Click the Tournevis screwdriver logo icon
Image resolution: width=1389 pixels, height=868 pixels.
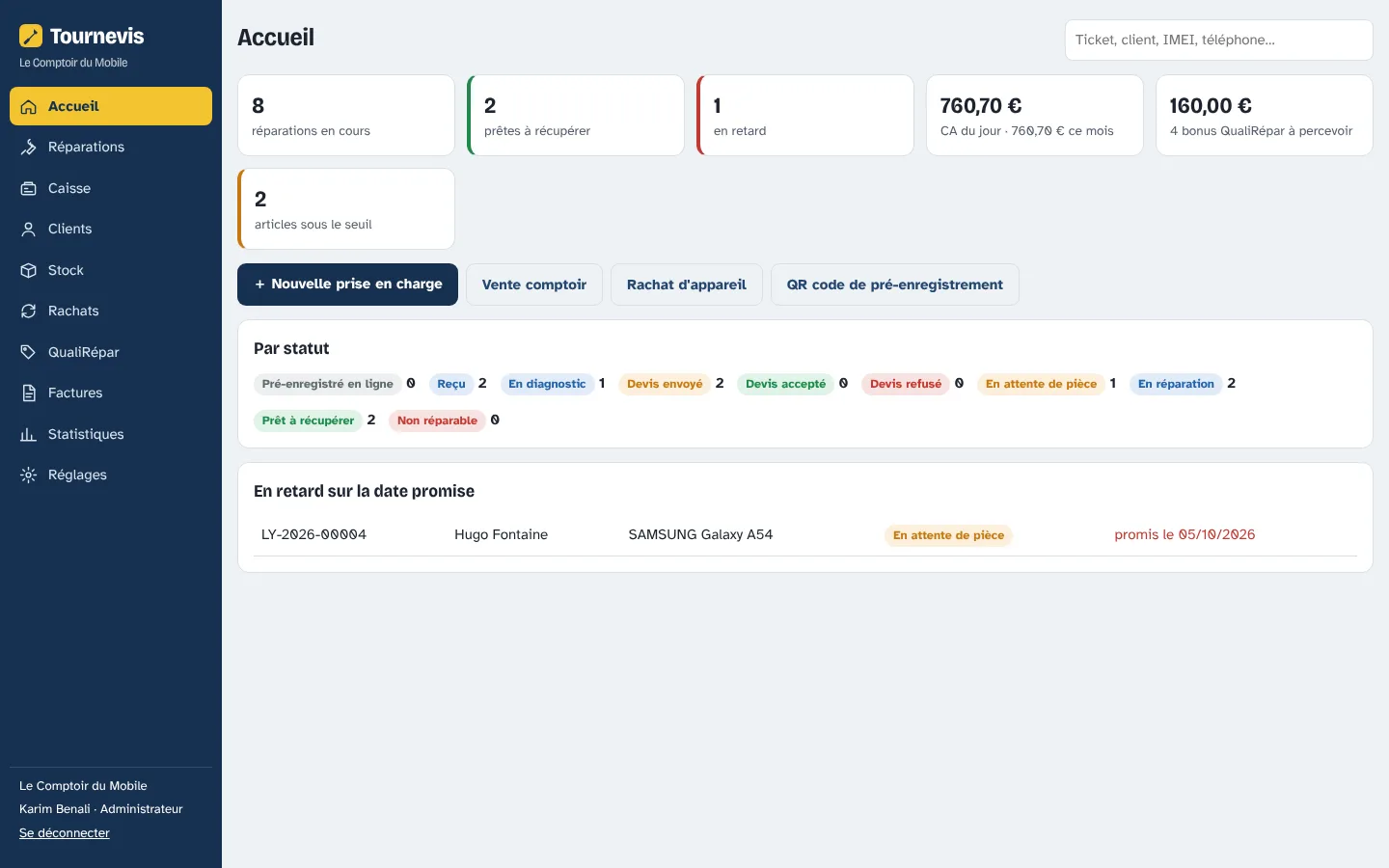click(x=31, y=36)
